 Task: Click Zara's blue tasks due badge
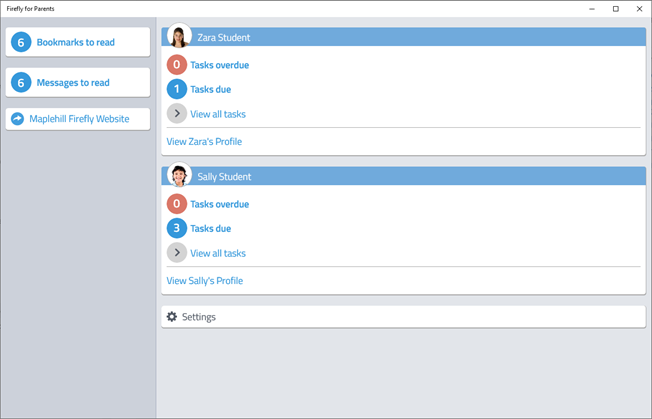177,89
